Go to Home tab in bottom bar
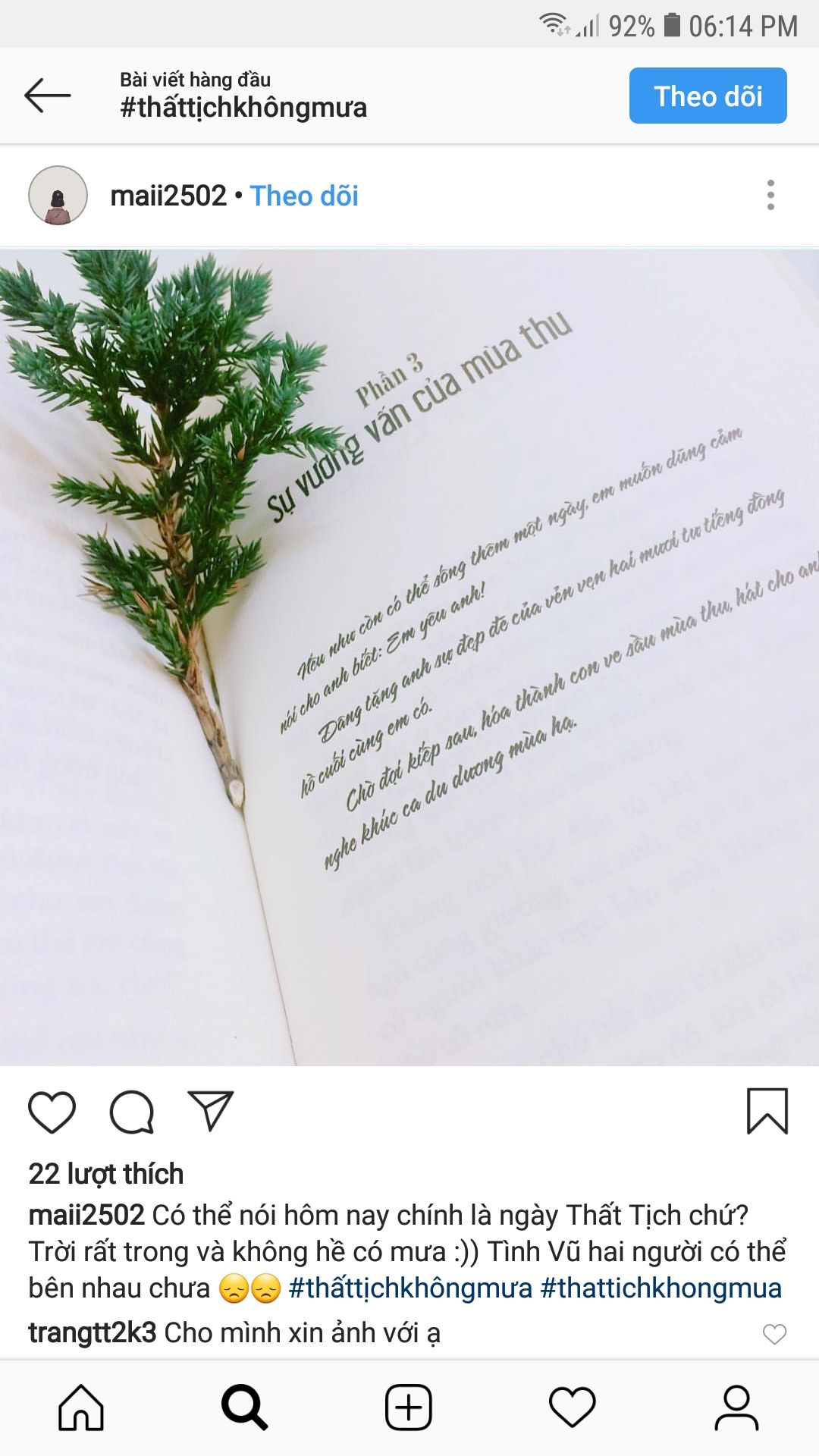The width and height of the screenshot is (819, 1456). (x=81, y=1407)
